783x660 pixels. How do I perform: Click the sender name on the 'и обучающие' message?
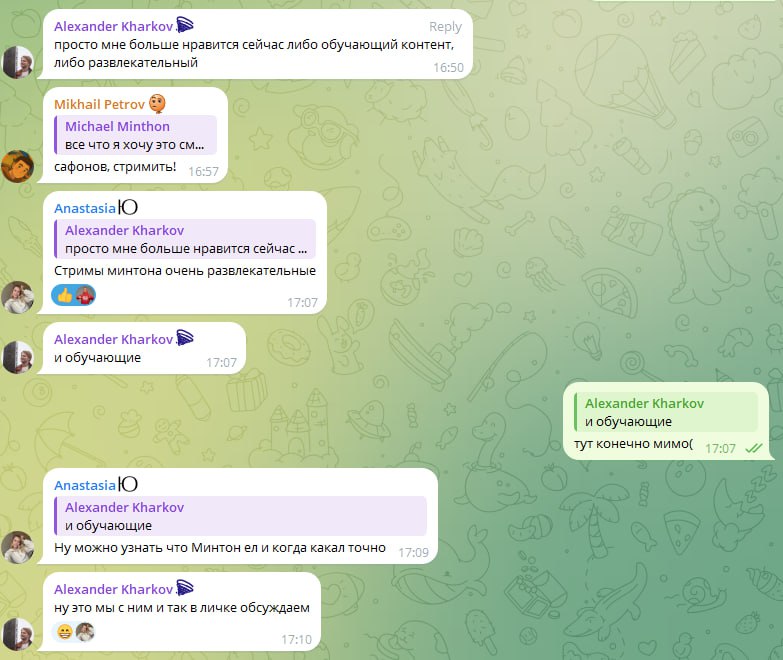tap(113, 339)
